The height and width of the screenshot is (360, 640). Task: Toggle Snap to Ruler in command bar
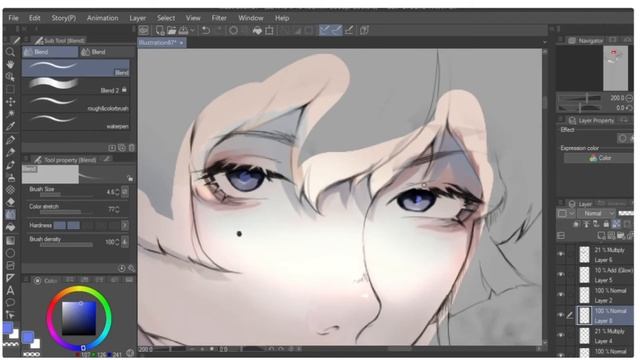pyautogui.click(x=324, y=30)
